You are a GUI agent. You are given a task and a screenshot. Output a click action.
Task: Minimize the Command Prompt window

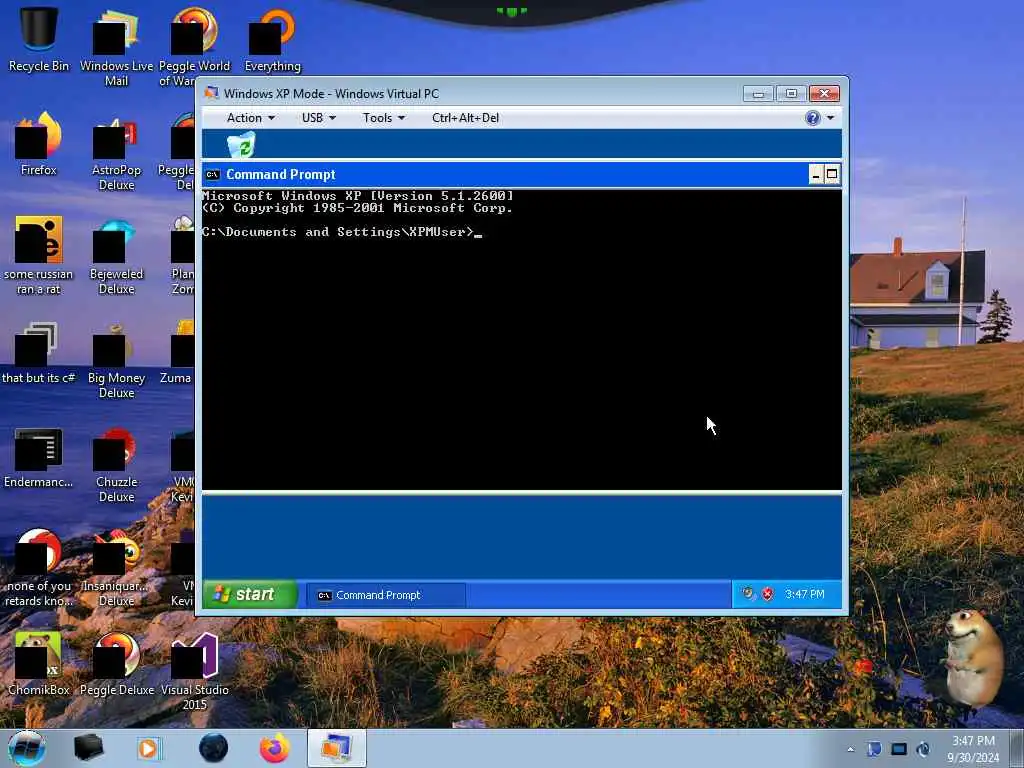(816, 174)
